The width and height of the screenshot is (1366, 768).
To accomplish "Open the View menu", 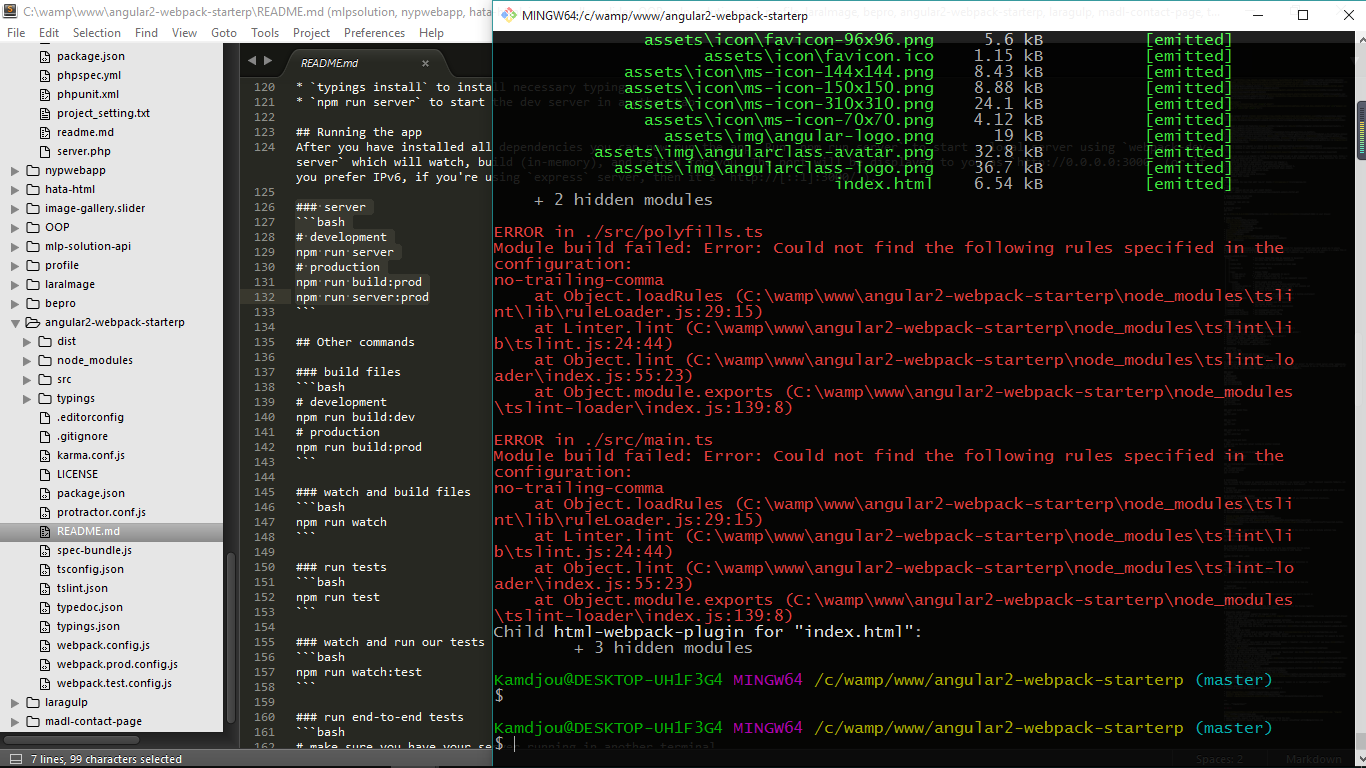I will tap(184, 33).
